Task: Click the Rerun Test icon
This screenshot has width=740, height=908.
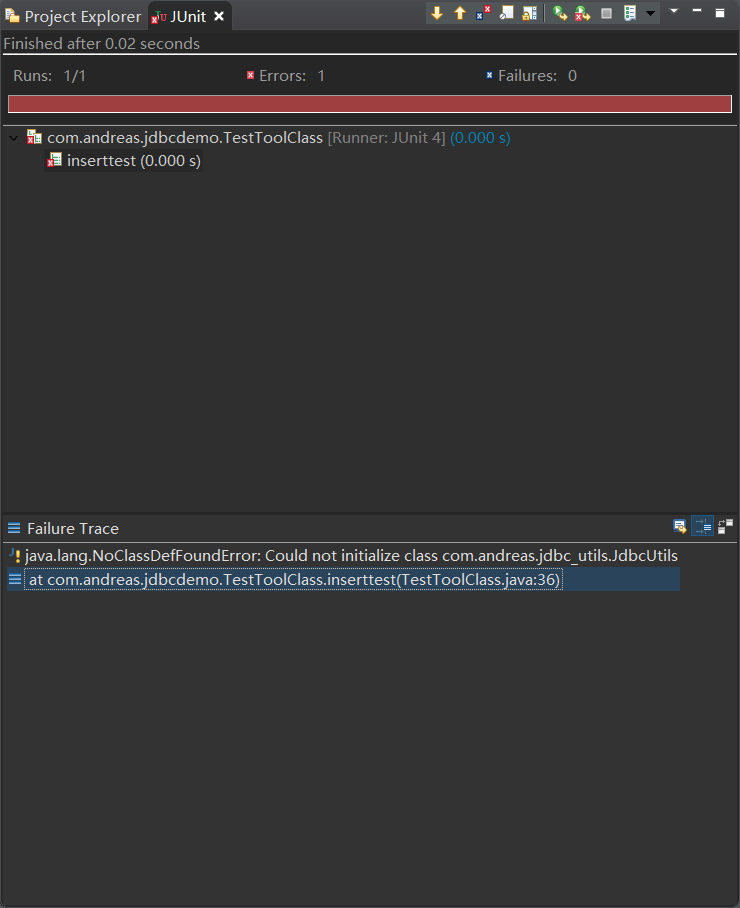Action: (x=559, y=13)
